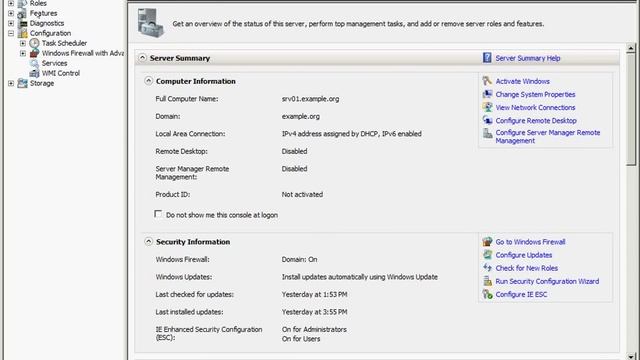This screenshot has width=640, height=360.
Task: Click the WMI Control icon
Action: tap(34, 73)
